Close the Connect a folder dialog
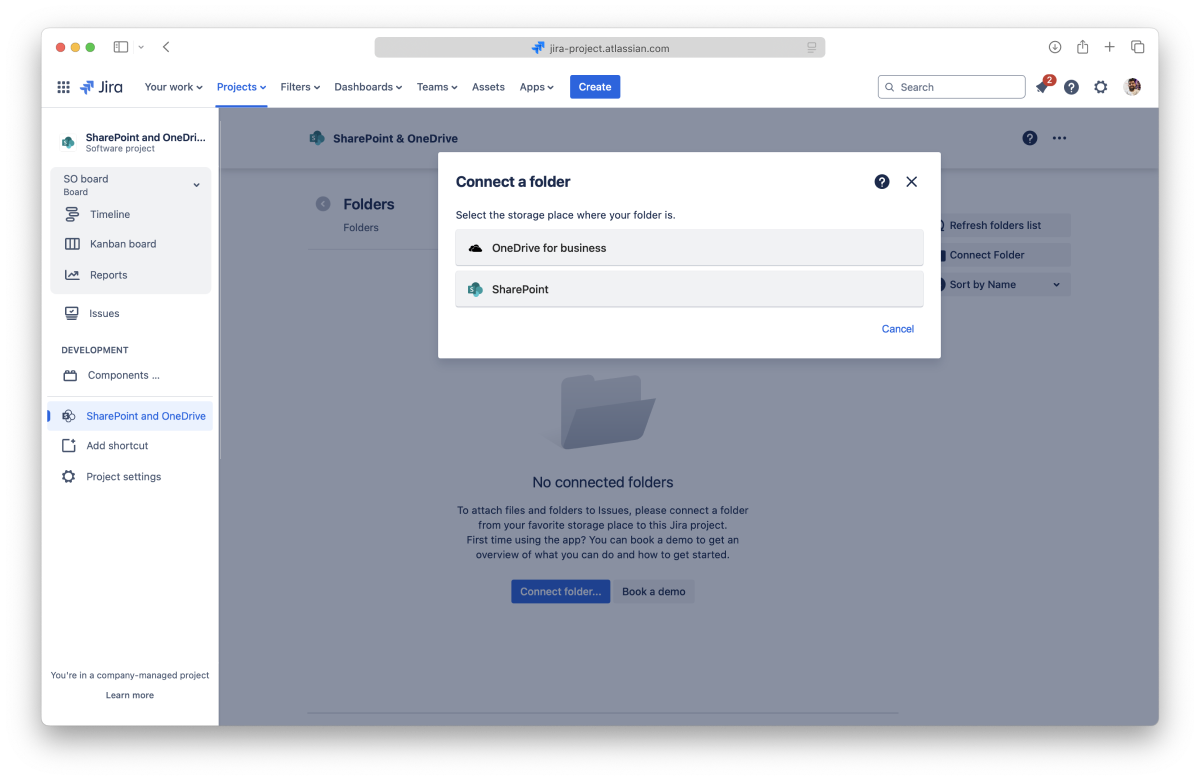Image resolution: width=1200 pixels, height=781 pixels. coord(911,182)
